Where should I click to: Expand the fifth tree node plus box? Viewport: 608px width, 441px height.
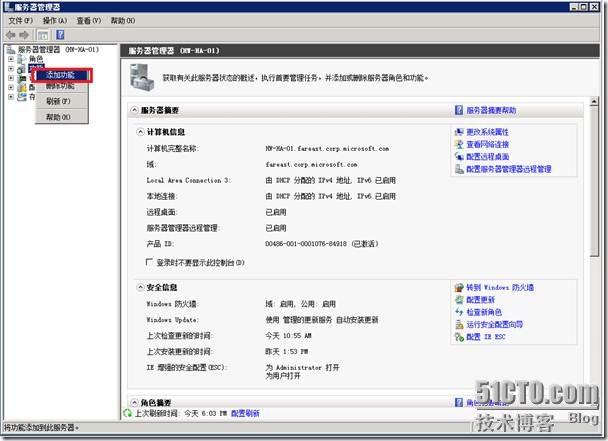11,97
